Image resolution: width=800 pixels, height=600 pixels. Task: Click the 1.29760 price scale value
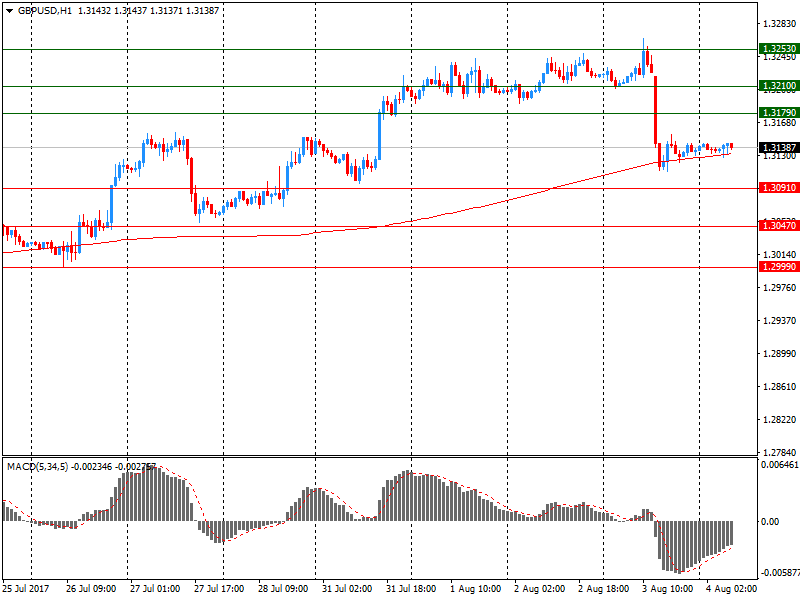779,288
